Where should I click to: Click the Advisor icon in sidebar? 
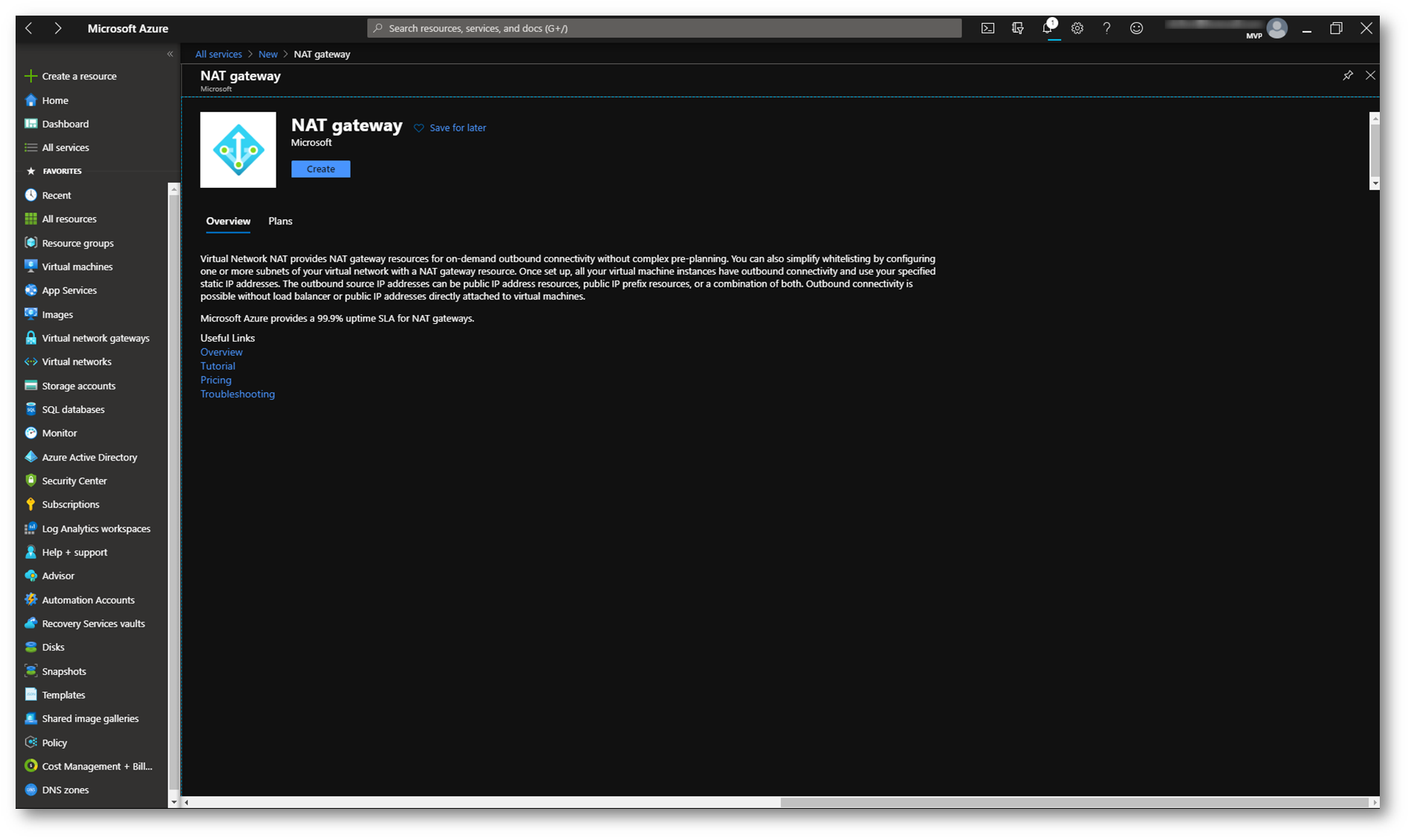click(x=30, y=576)
